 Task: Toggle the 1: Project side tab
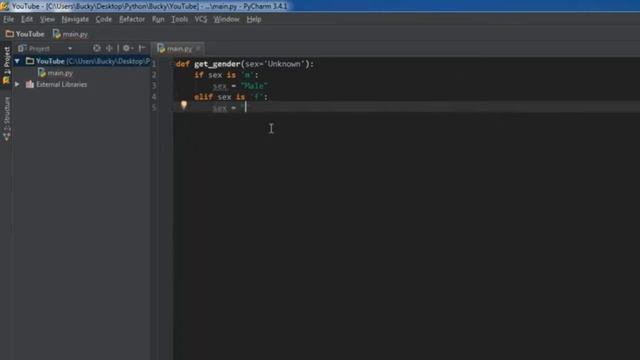coord(6,65)
